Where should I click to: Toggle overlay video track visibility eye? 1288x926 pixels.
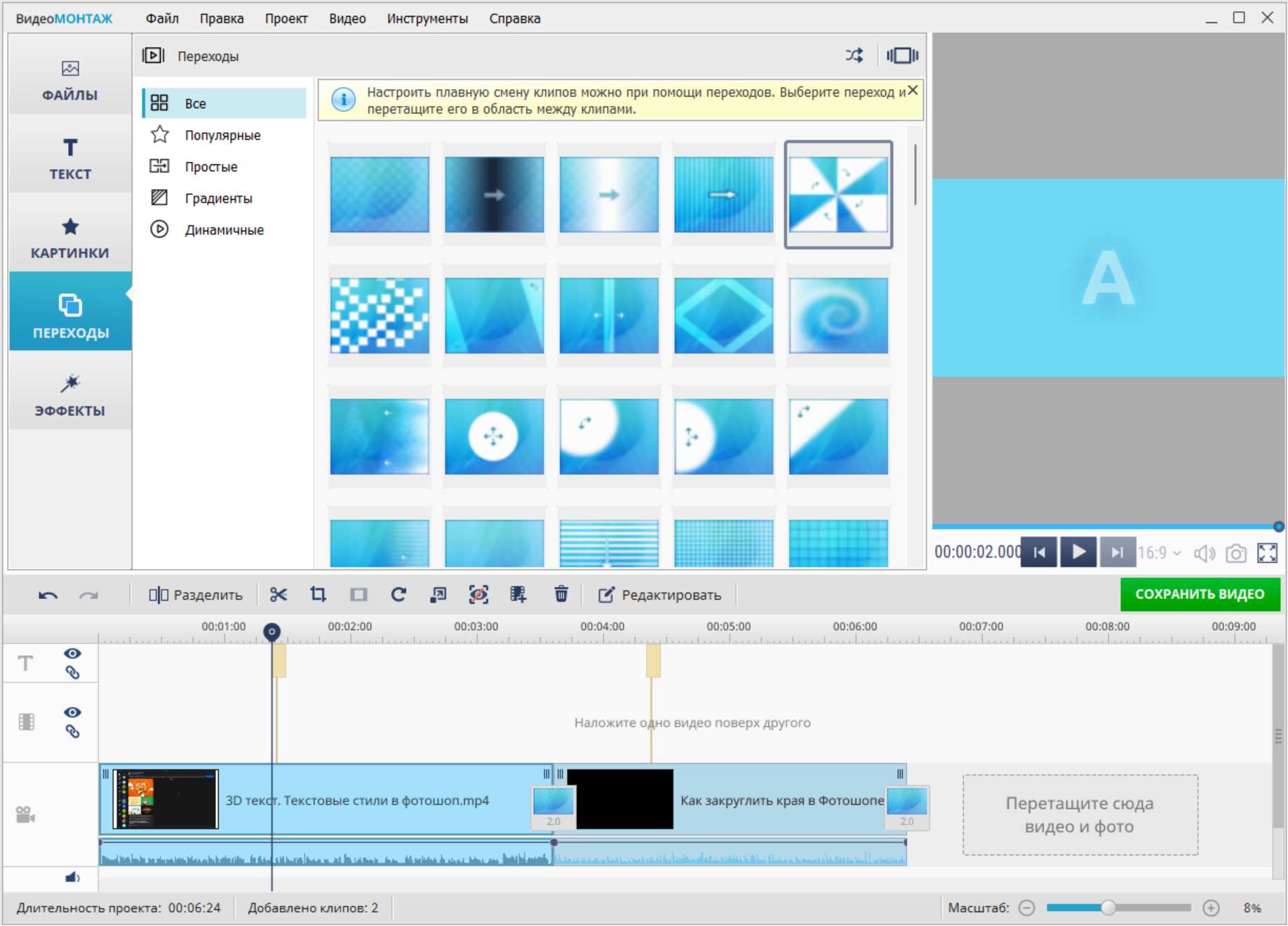click(x=72, y=712)
